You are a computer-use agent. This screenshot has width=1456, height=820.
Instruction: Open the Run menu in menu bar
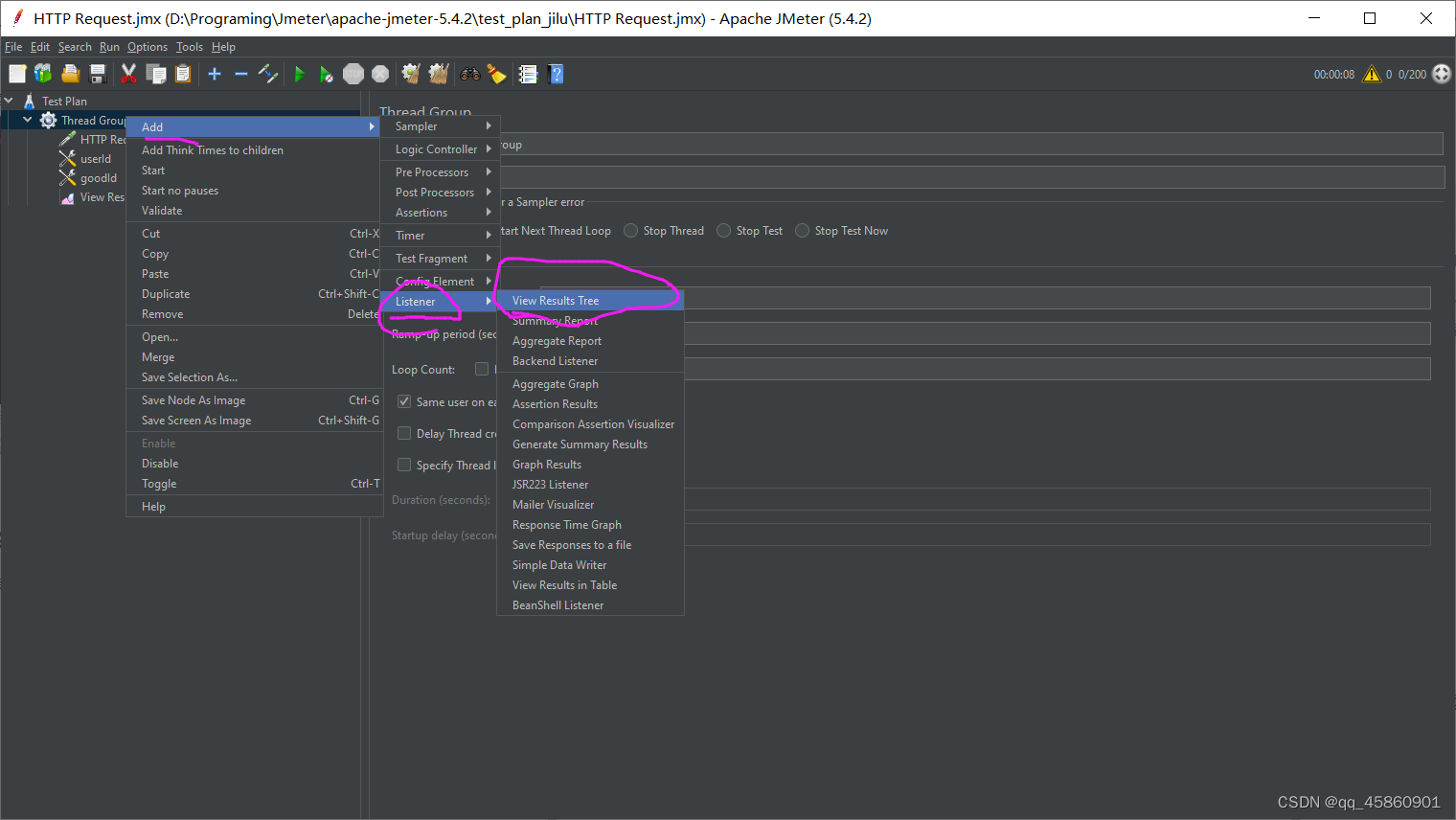pos(109,47)
